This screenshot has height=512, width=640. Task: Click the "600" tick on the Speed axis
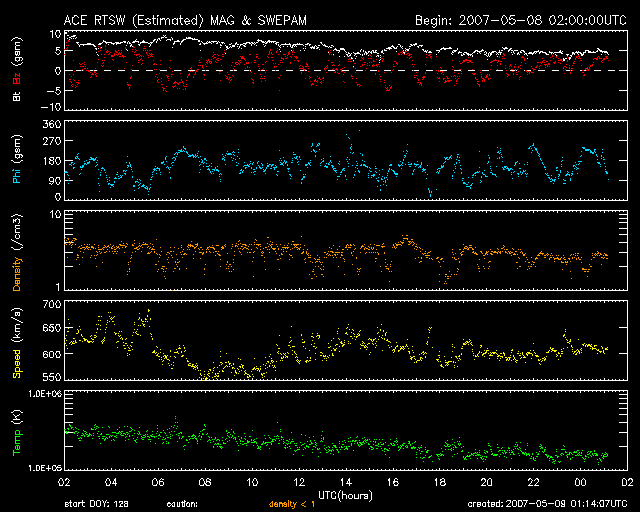[x=52, y=354]
